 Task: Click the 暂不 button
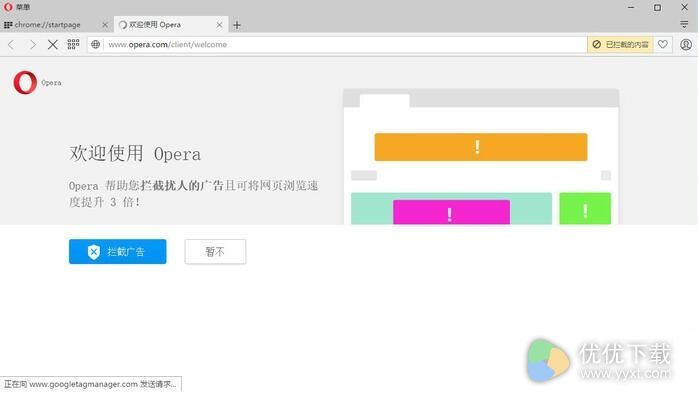[215, 252]
